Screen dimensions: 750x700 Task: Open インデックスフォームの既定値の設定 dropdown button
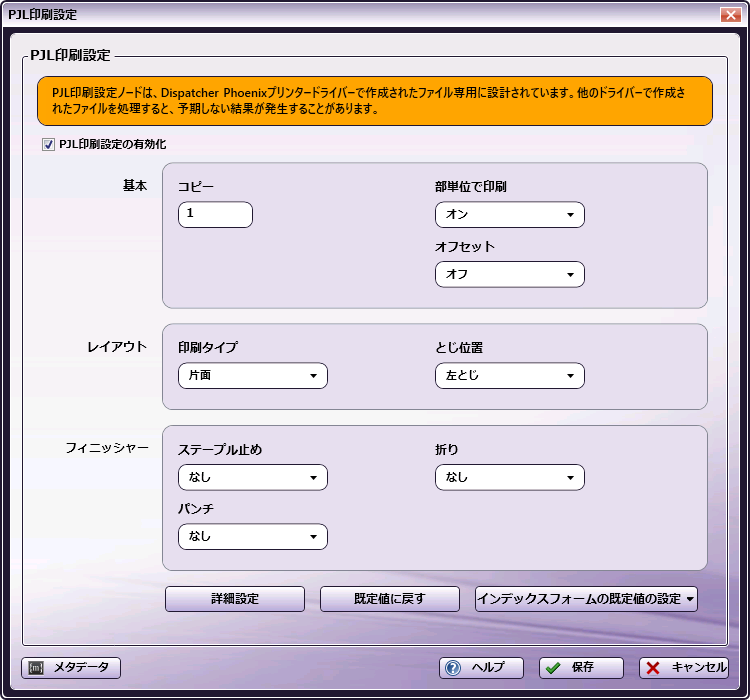coord(586,599)
